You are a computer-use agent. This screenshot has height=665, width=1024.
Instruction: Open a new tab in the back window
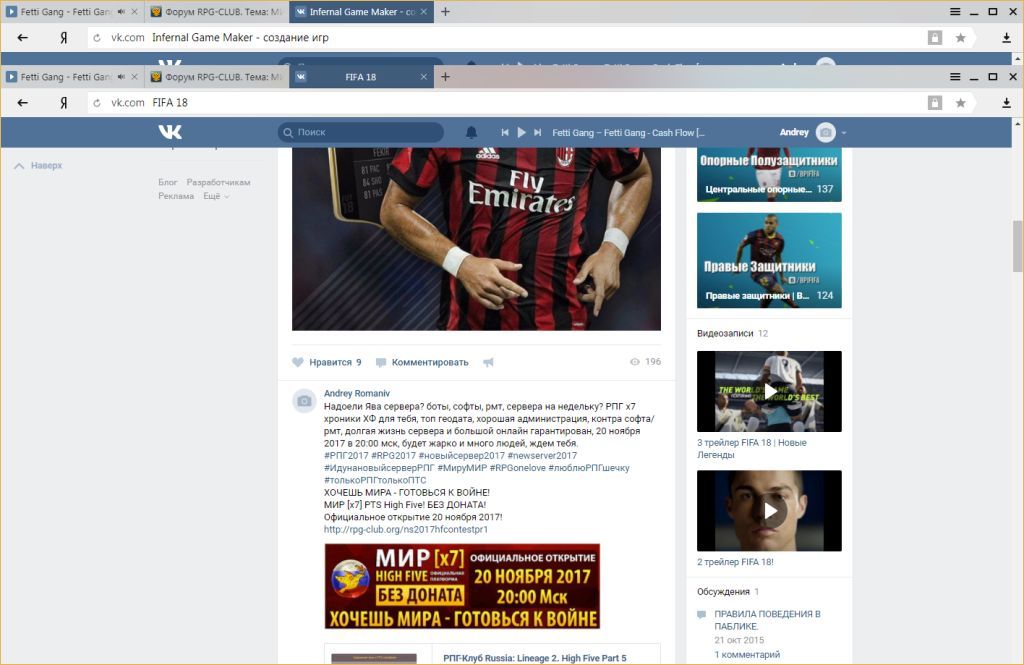[x=445, y=12]
